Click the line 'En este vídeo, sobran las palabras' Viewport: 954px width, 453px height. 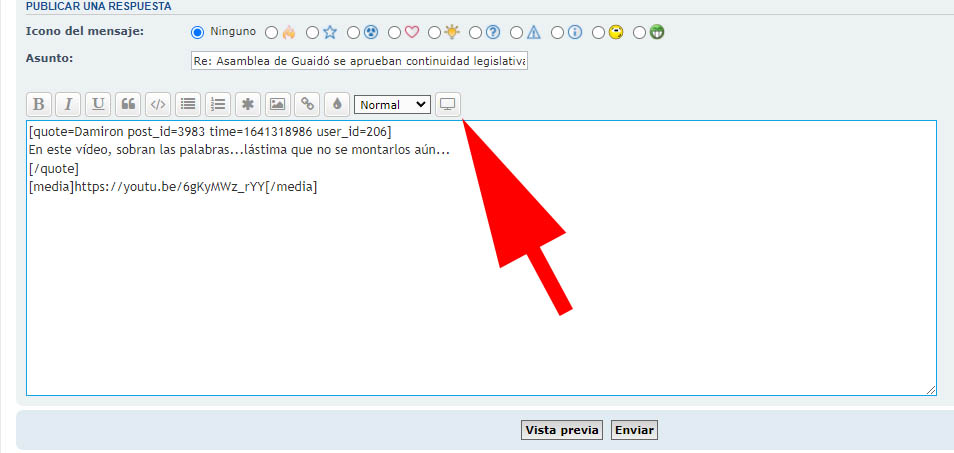tap(238, 150)
